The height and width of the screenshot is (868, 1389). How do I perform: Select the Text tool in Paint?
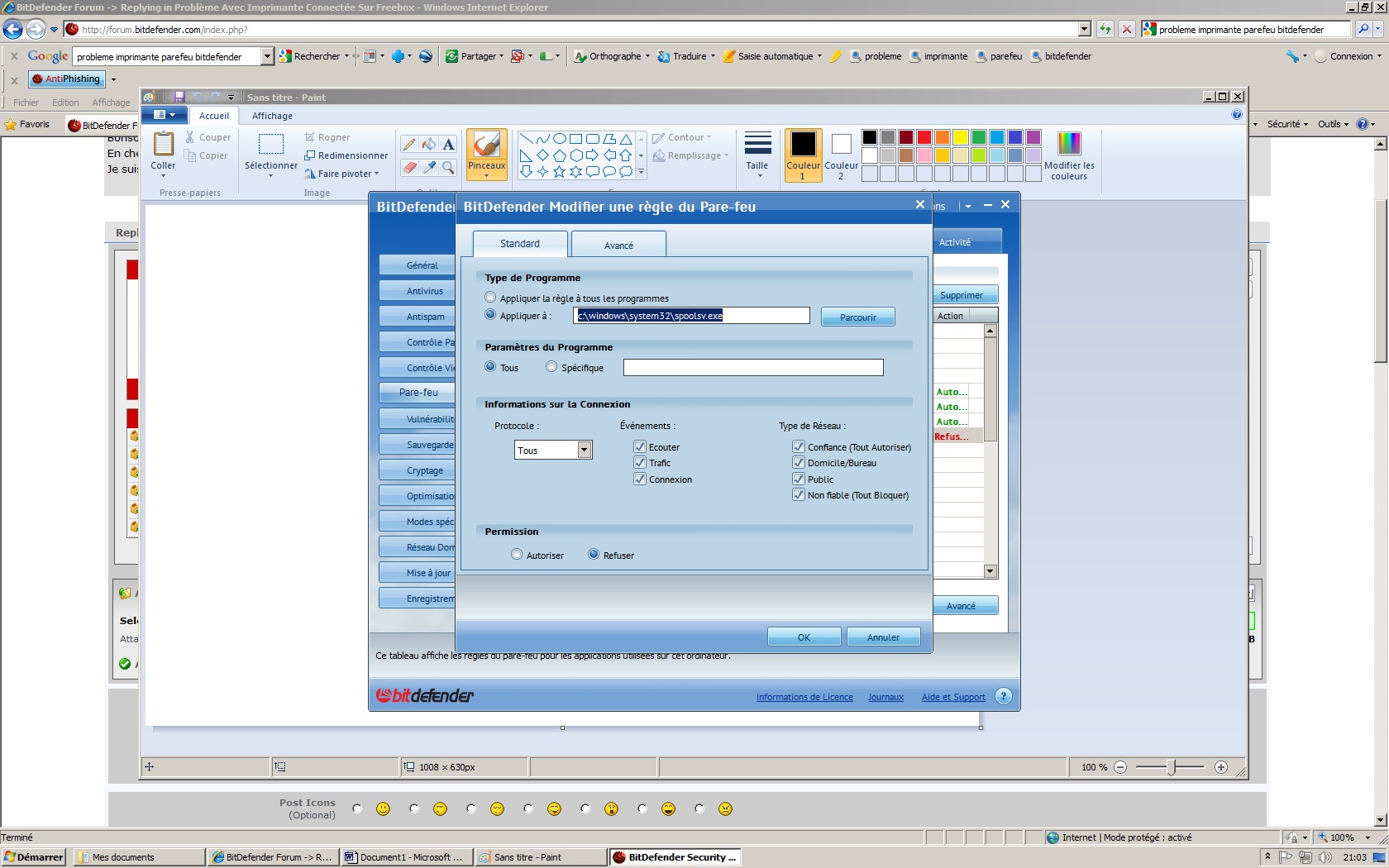coord(448,145)
